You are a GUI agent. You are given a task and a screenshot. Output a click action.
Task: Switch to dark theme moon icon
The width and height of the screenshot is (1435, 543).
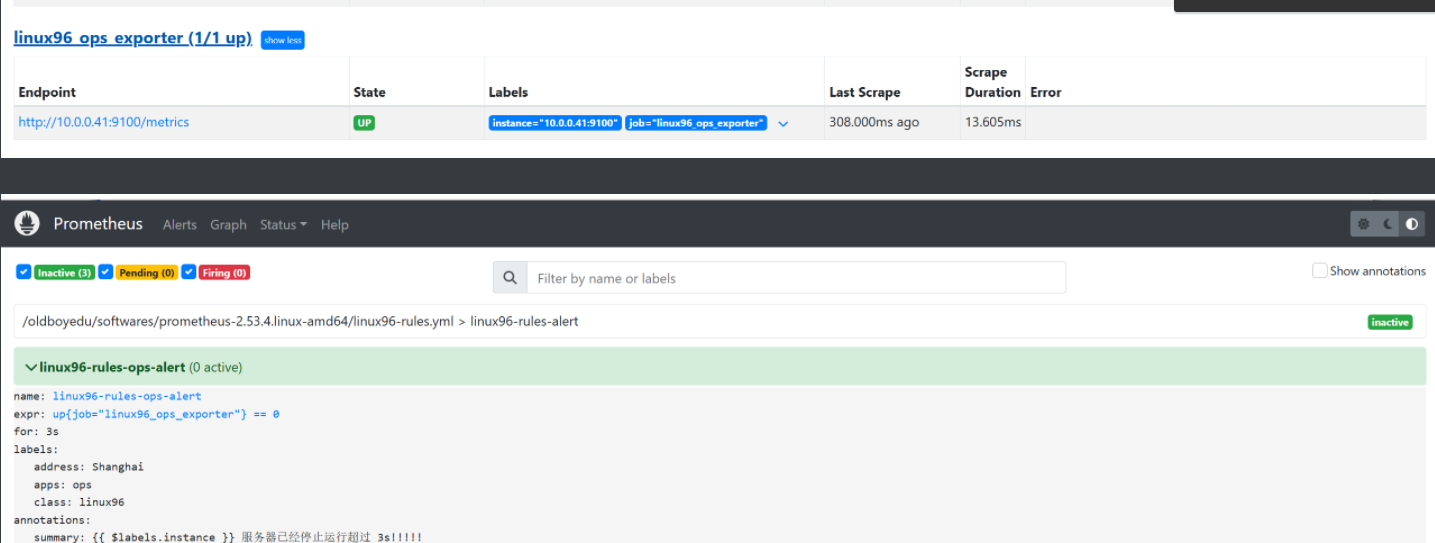click(1388, 224)
